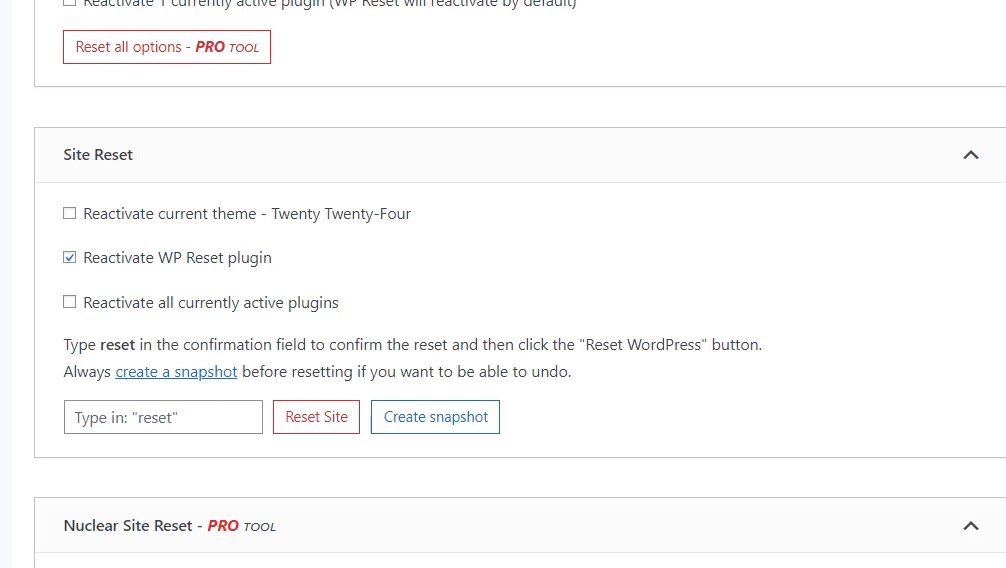Tick the Reactivate current theme checkbox
Viewport: 1006px width, 568px height.
pyautogui.click(x=69, y=213)
